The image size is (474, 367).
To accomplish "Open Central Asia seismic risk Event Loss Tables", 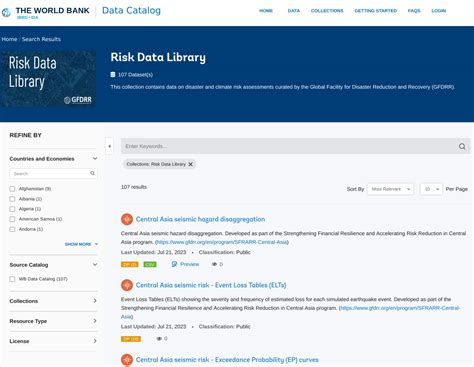I will (211, 285).
